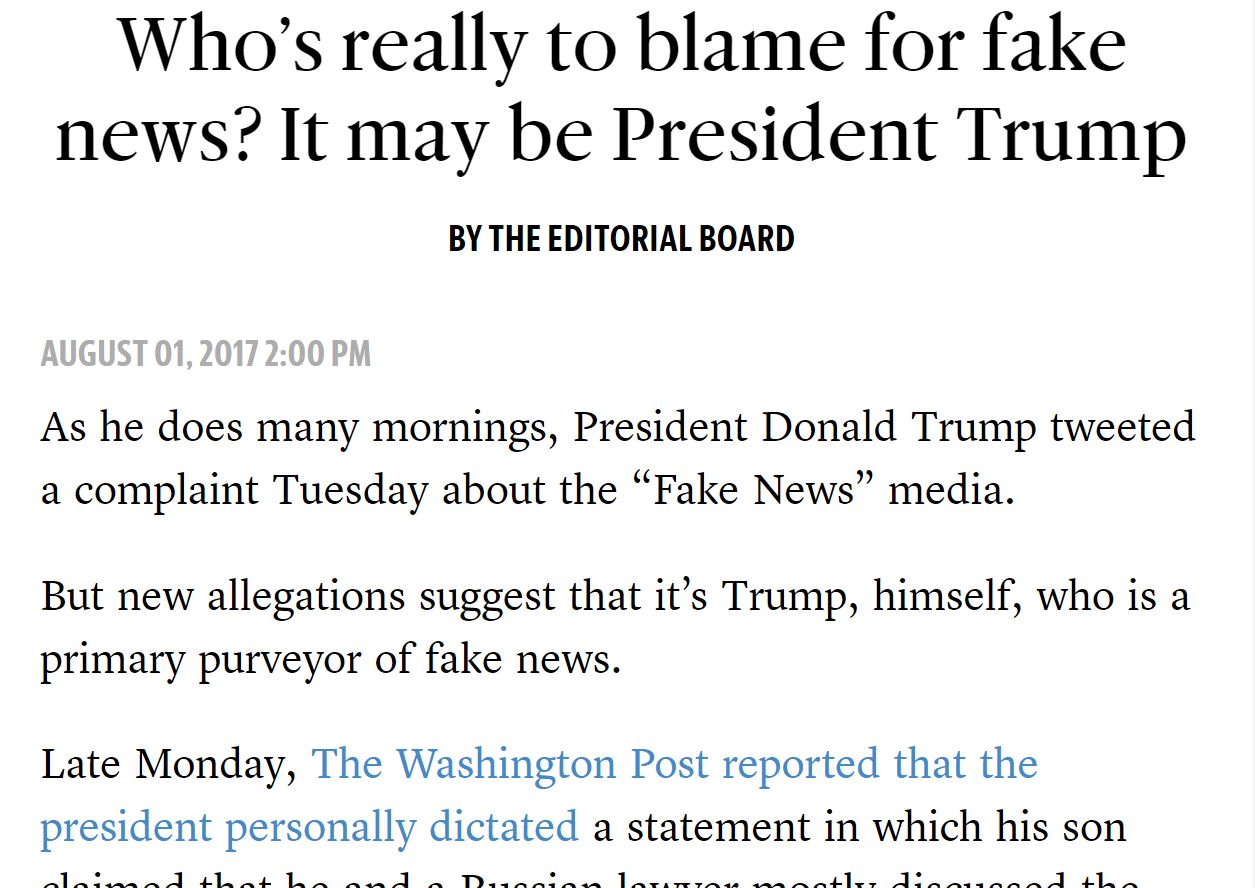This screenshot has height=888, width=1255.
Task: Follow the 'president personally dictated' link text
Action: pos(309,829)
